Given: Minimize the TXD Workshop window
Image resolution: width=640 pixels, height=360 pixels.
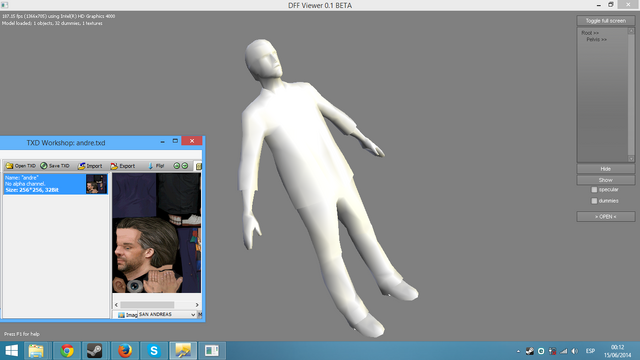Looking at the screenshot, I should (162, 141).
